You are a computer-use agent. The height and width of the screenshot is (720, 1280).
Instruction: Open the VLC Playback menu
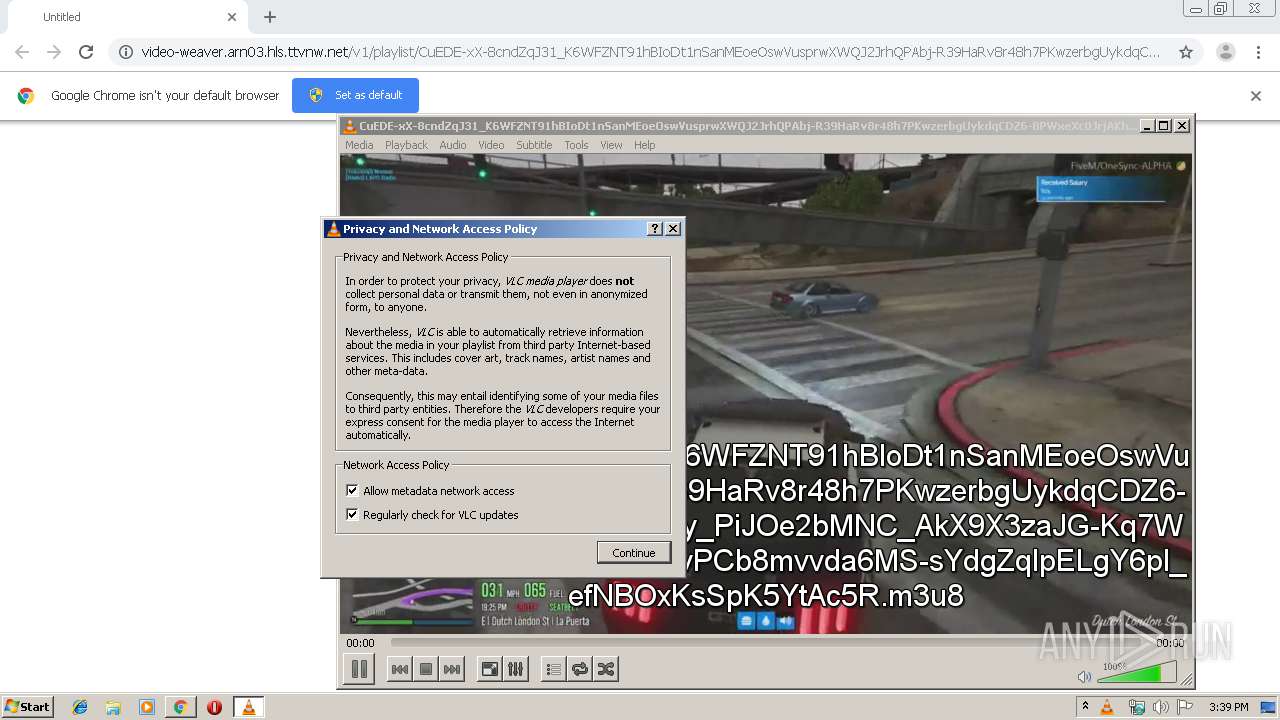point(406,145)
